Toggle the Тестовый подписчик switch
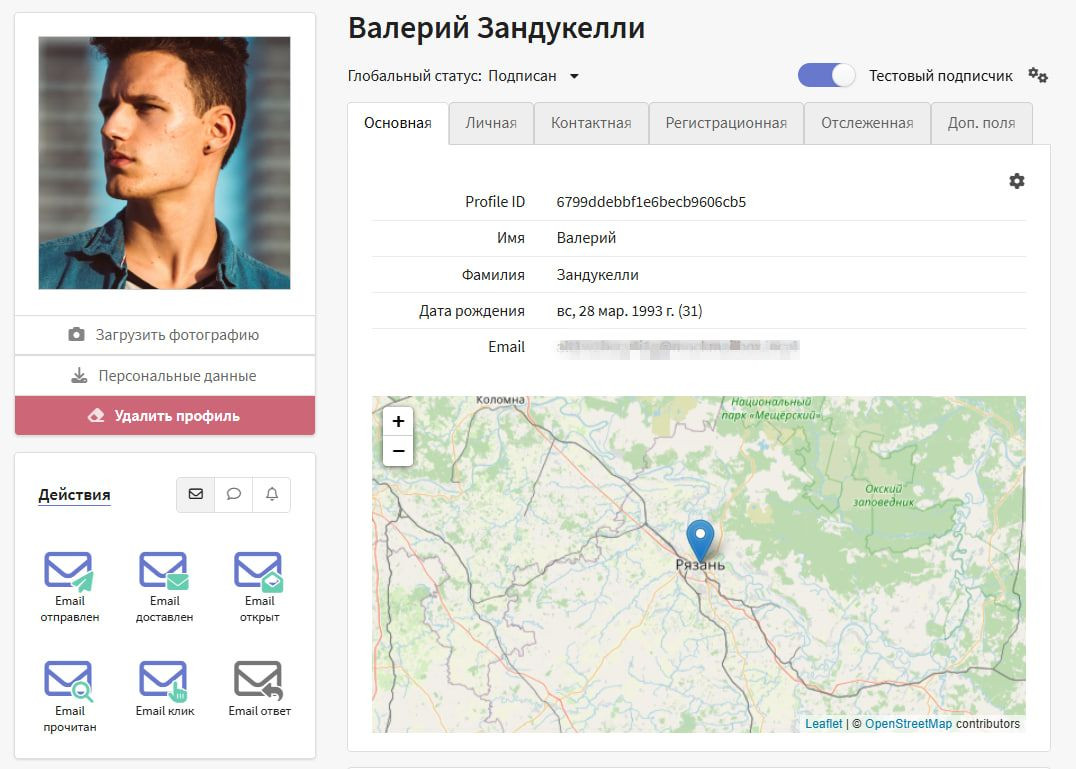Screen dimensions: 1076x769 click(x=826, y=76)
